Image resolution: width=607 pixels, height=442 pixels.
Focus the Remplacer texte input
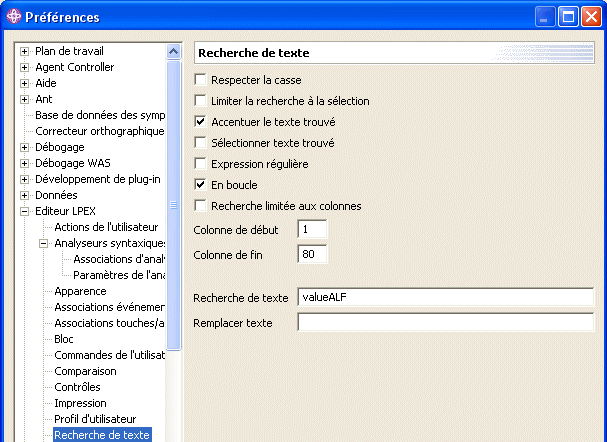pyautogui.click(x=446, y=322)
